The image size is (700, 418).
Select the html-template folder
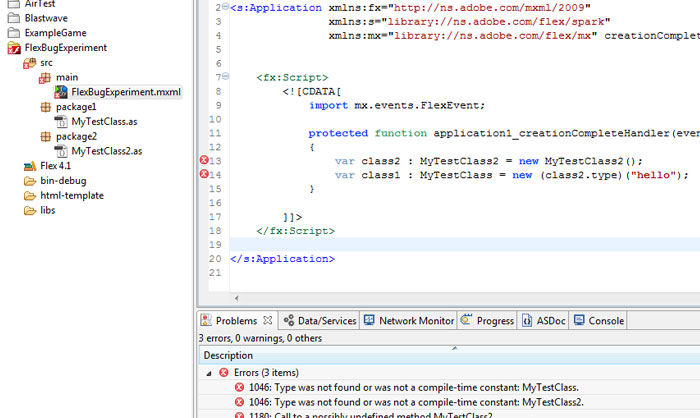tap(71, 196)
